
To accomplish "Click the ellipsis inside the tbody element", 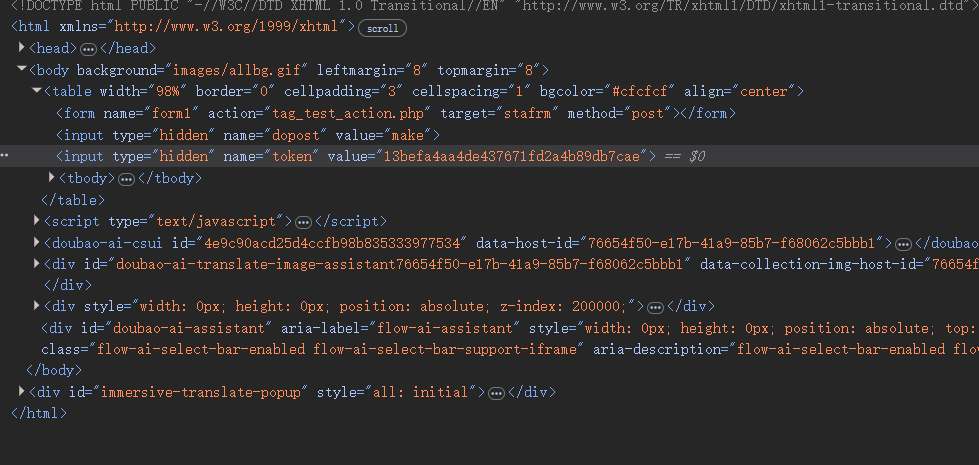I will [x=126, y=179].
